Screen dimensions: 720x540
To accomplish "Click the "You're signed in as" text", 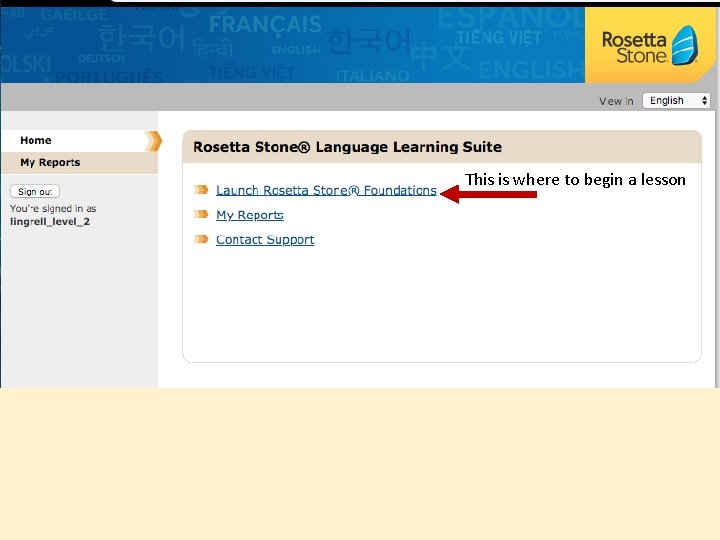I will 53,208.
